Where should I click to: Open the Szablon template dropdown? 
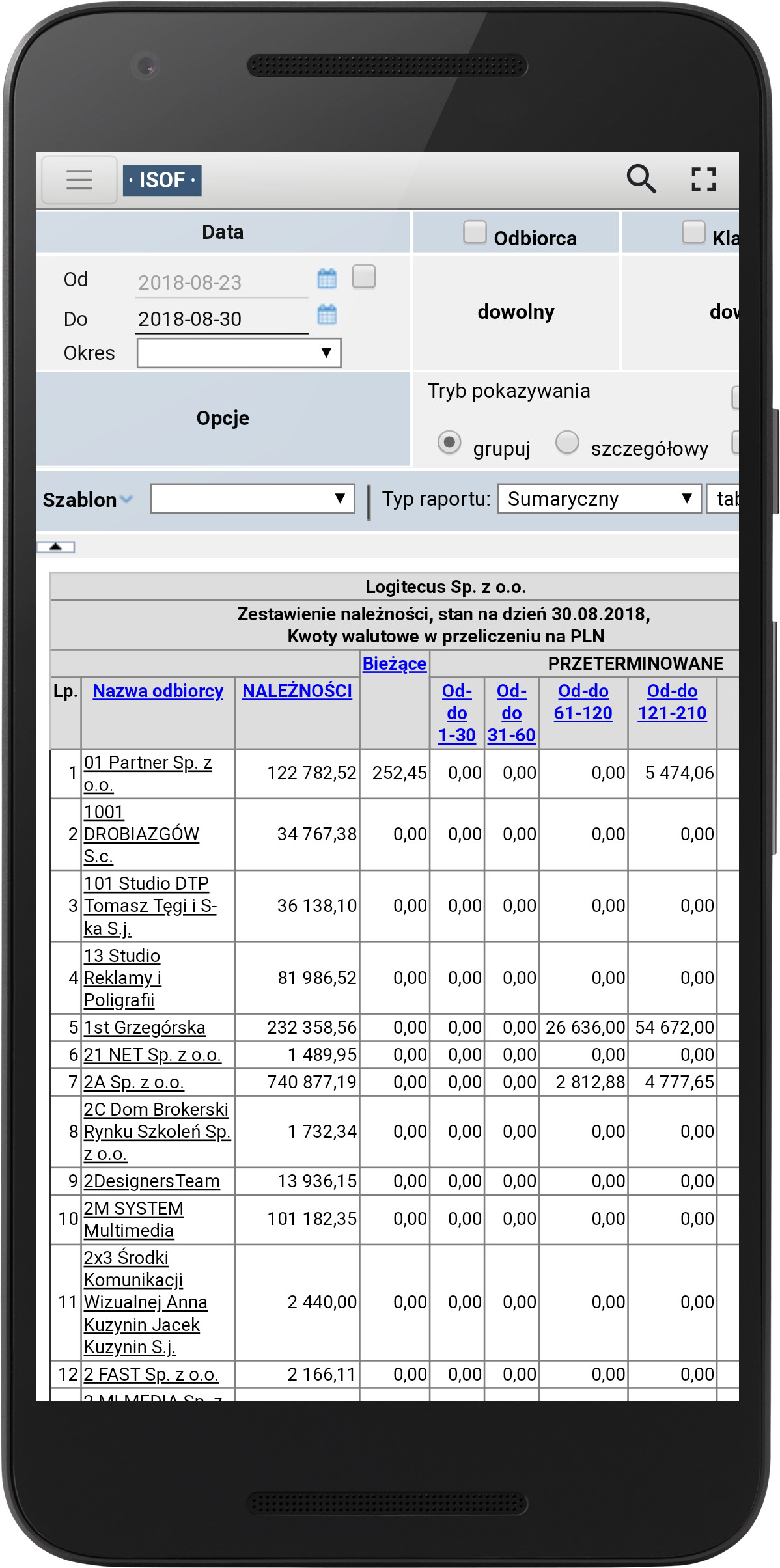(253, 499)
